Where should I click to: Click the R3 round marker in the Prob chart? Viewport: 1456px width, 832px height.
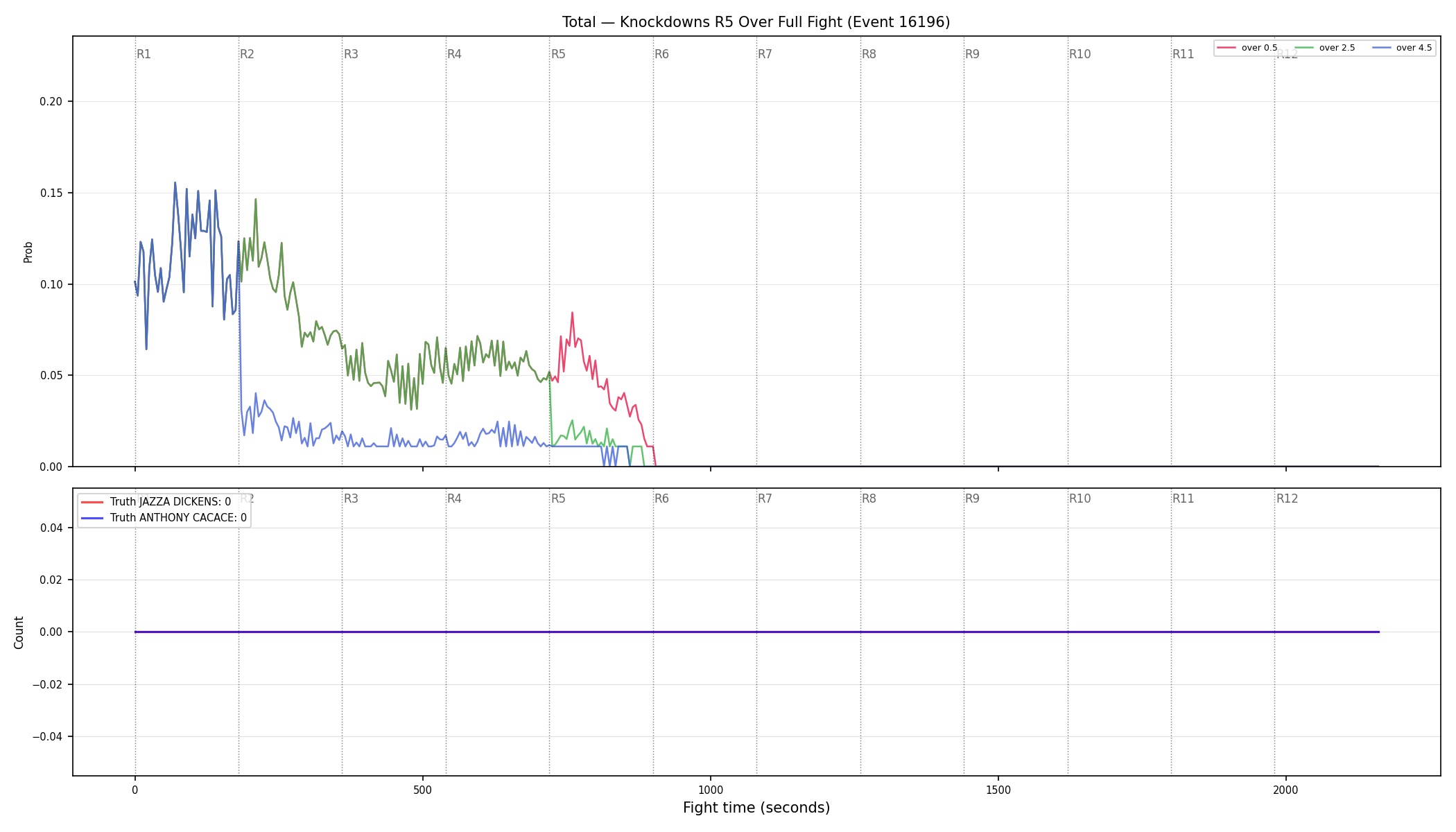pos(351,54)
